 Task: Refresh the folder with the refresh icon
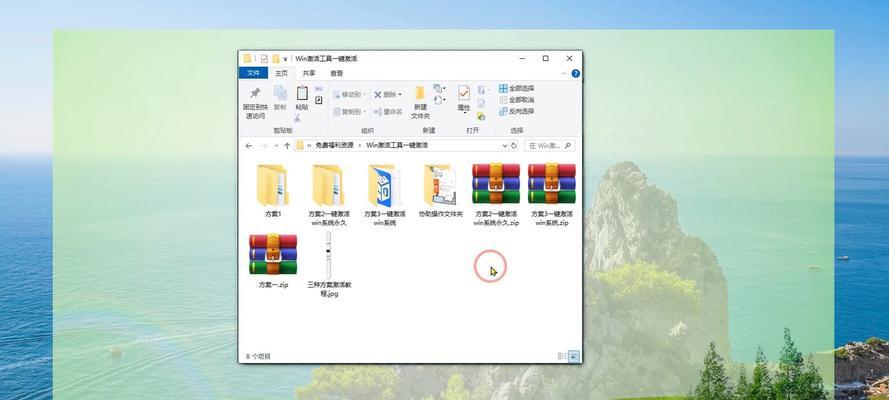(x=514, y=146)
